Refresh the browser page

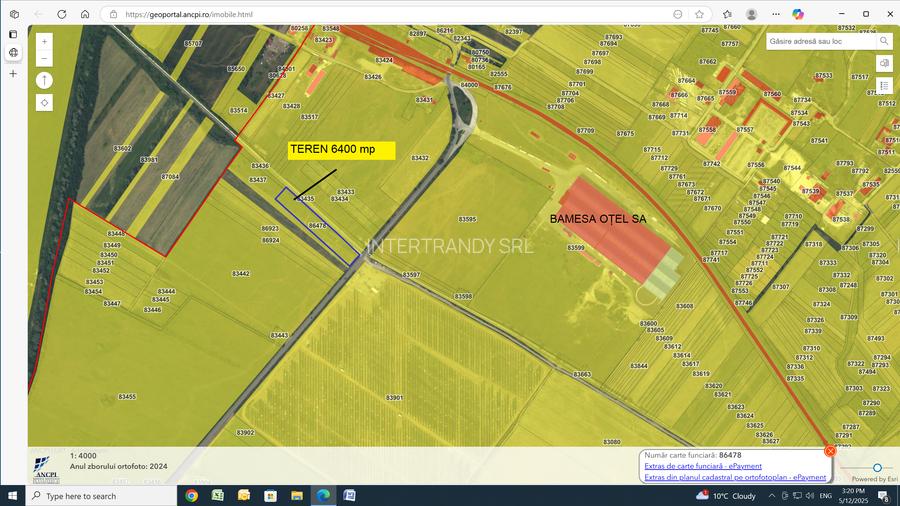pyautogui.click(x=61, y=15)
